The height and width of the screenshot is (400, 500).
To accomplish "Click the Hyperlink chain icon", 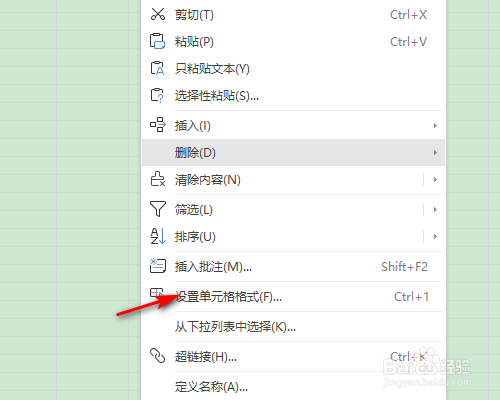I will 157,356.
